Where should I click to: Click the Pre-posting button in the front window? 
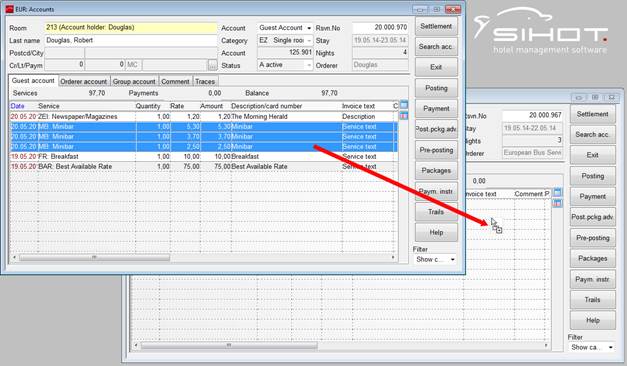click(x=436, y=150)
